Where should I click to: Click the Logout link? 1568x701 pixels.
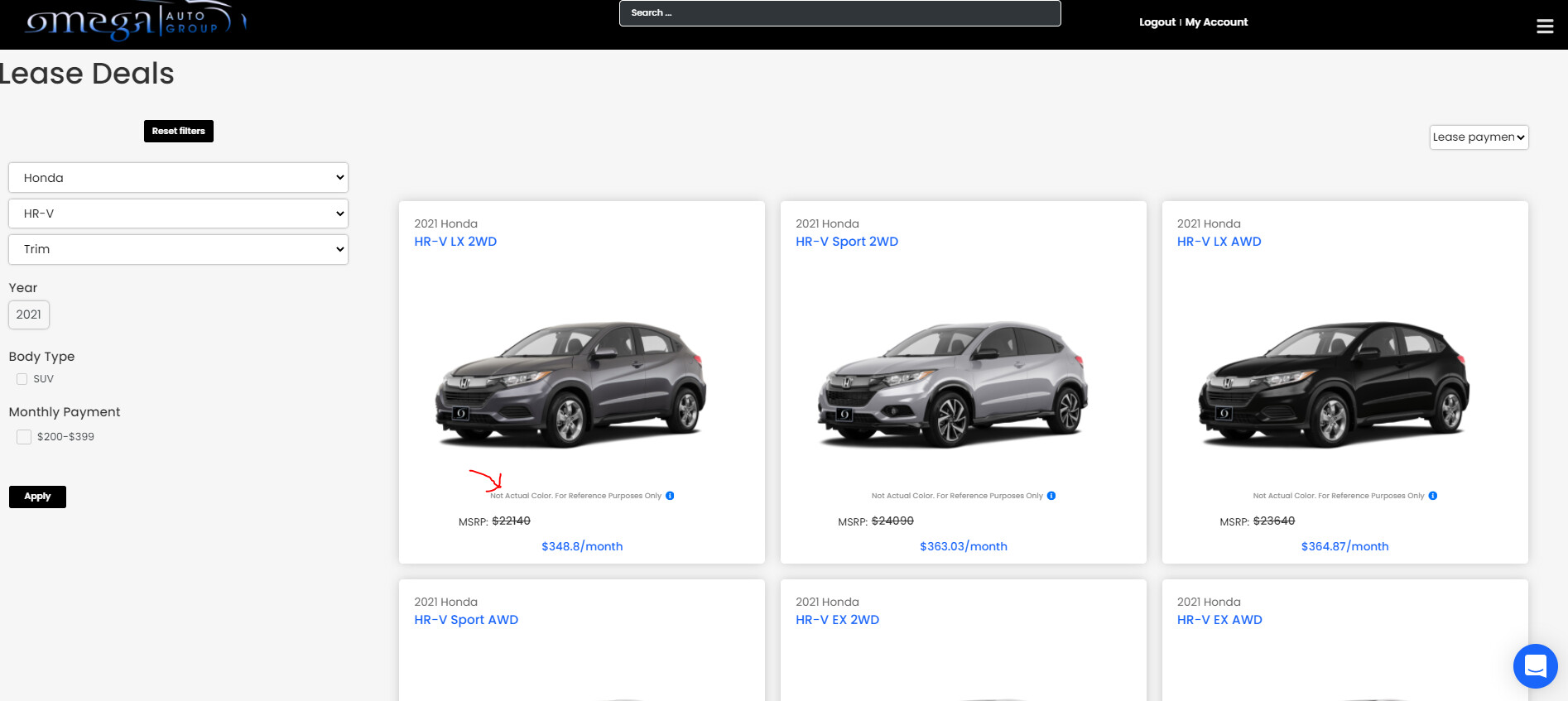click(x=1157, y=22)
